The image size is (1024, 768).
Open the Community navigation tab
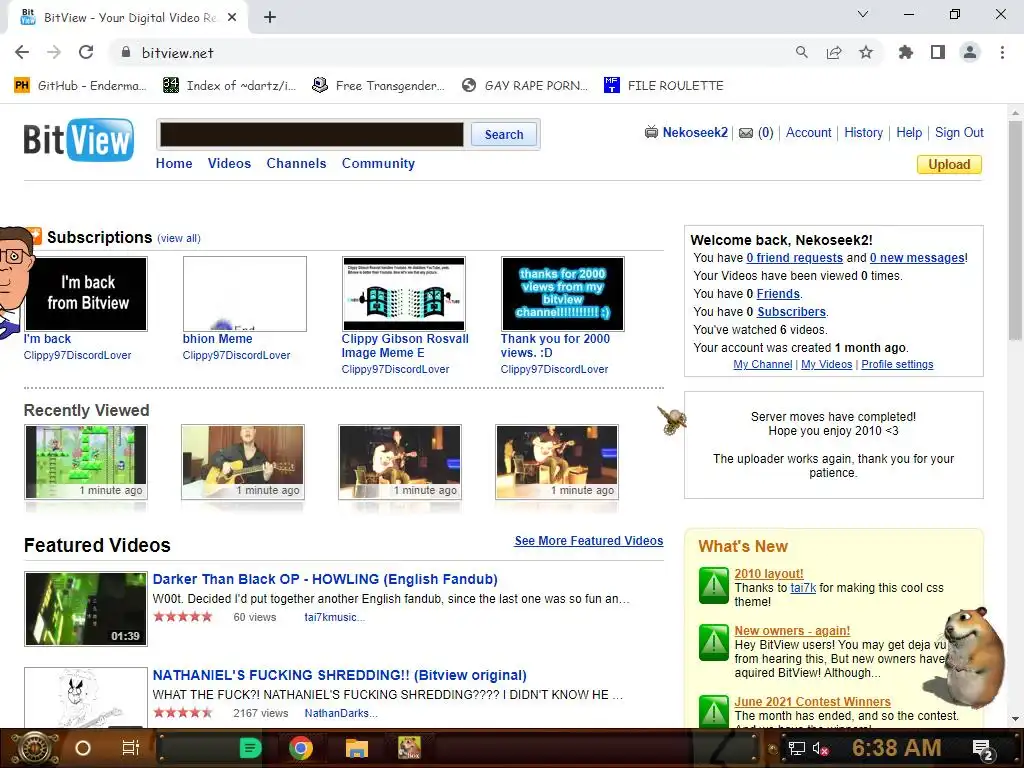(x=378, y=163)
